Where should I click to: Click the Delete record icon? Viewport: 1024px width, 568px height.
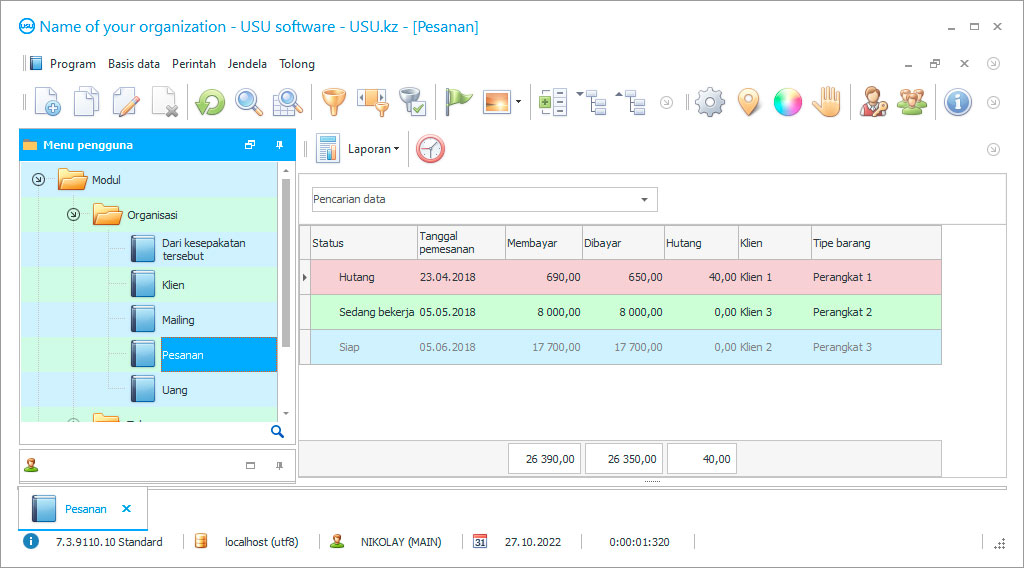[165, 102]
